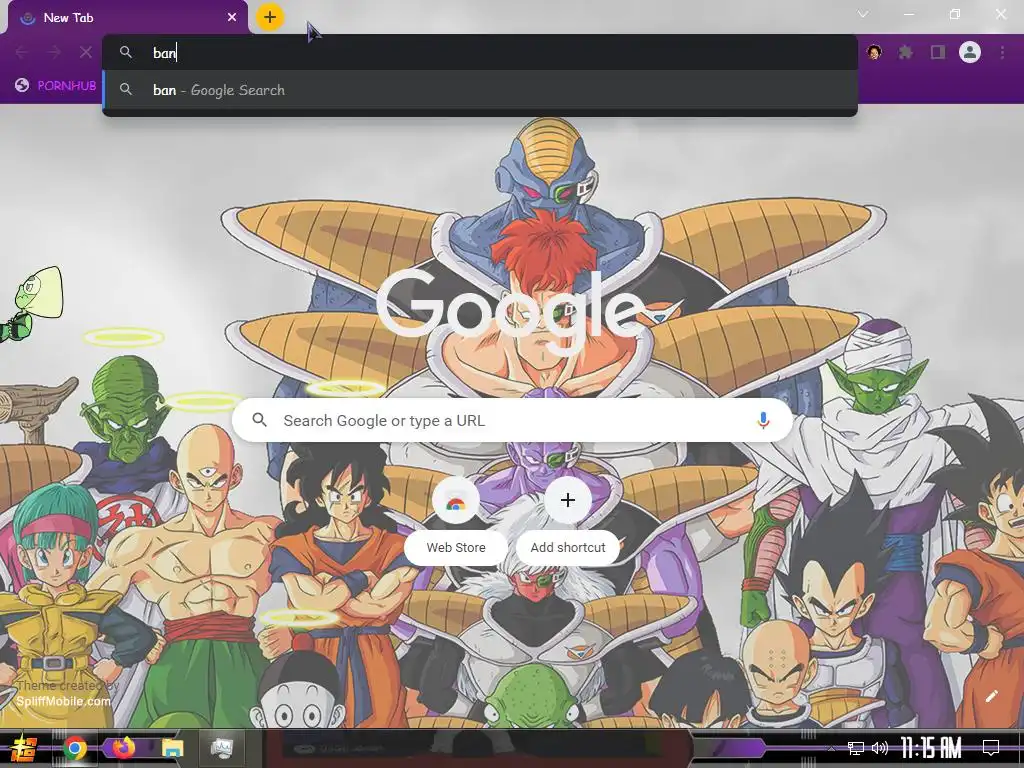The width and height of the screenshot is (1024, 768).
Task: Open the Web Store shortcut
Action: tap(456, 520)
